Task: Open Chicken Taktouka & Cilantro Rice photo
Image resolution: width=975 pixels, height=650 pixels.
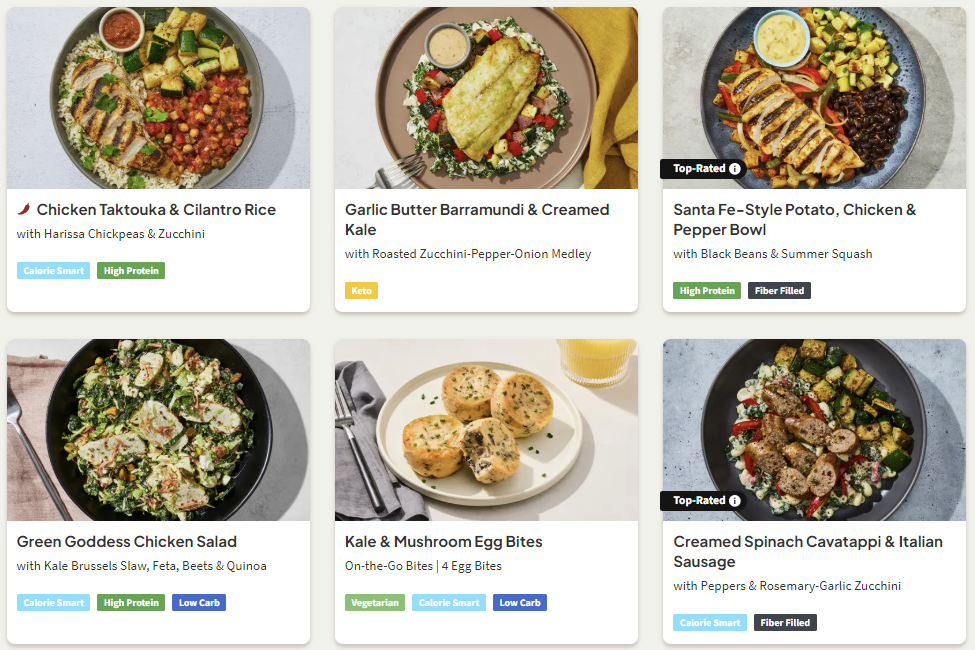Action: [x=158, y=97]
